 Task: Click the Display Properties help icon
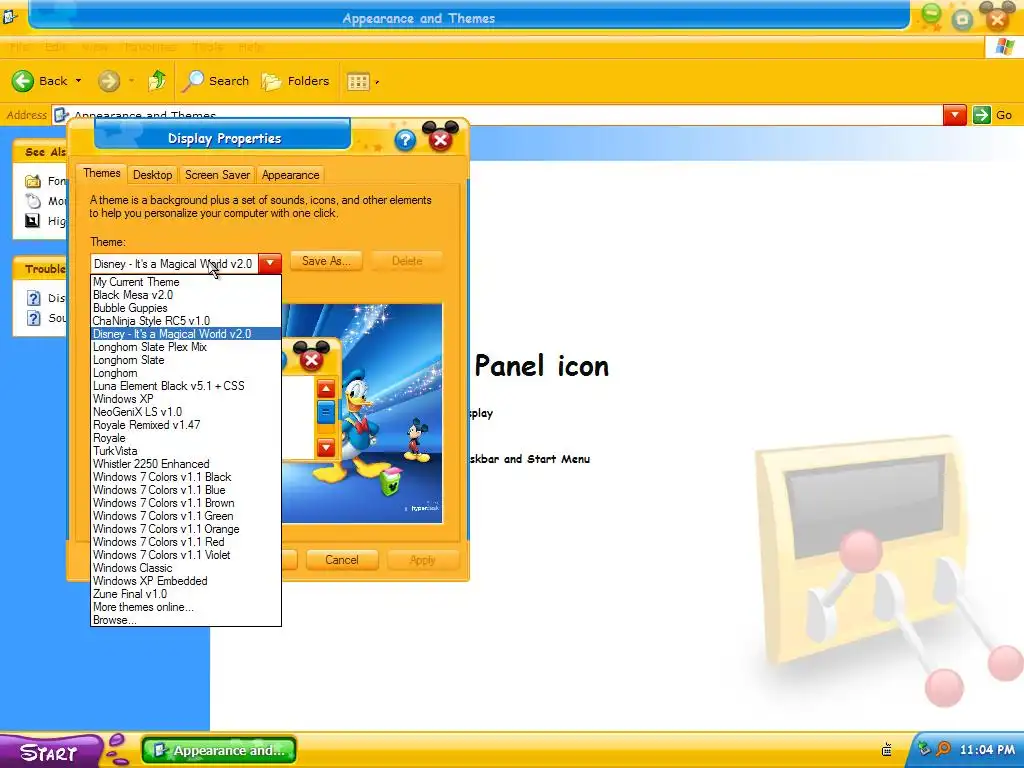pos(405,140)
